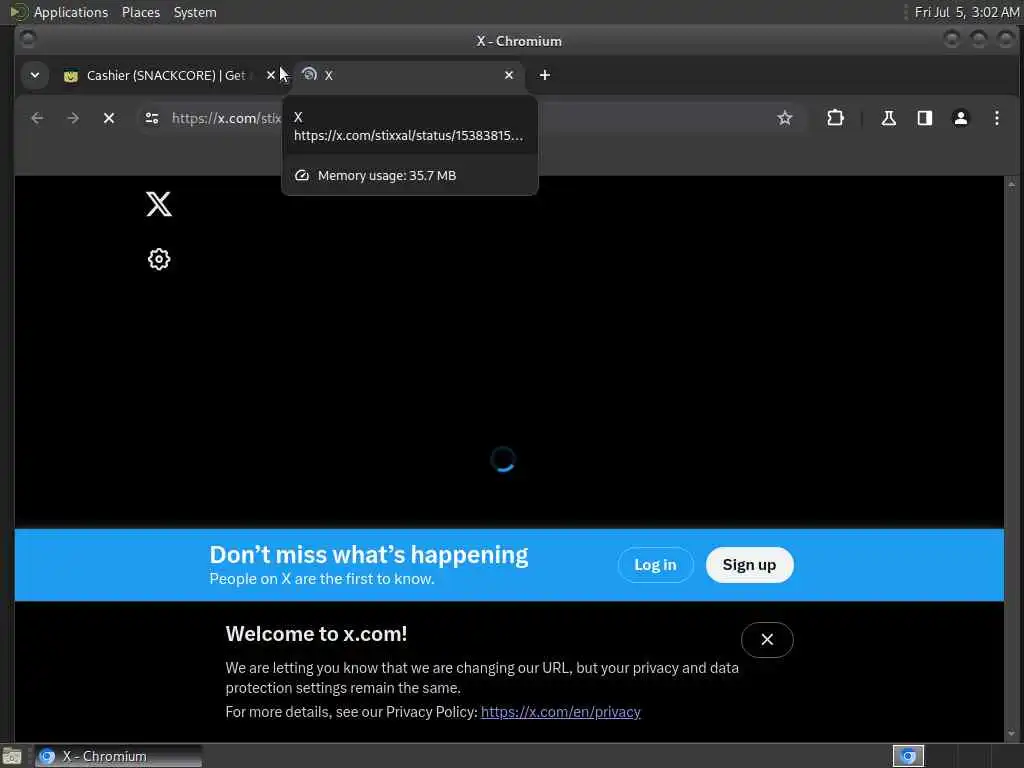Click the Log in button

click(655, 565)
